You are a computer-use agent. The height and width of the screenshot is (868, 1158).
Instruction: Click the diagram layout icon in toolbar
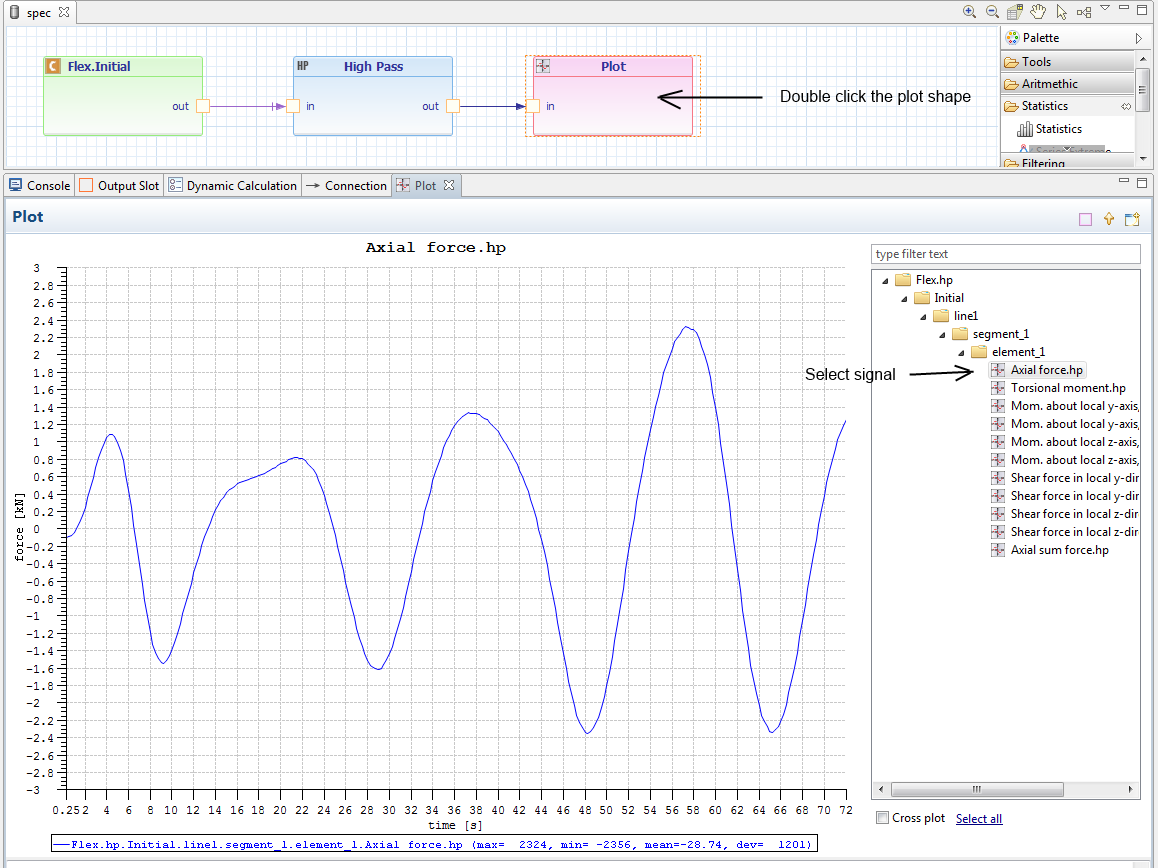pos(1084,12)
